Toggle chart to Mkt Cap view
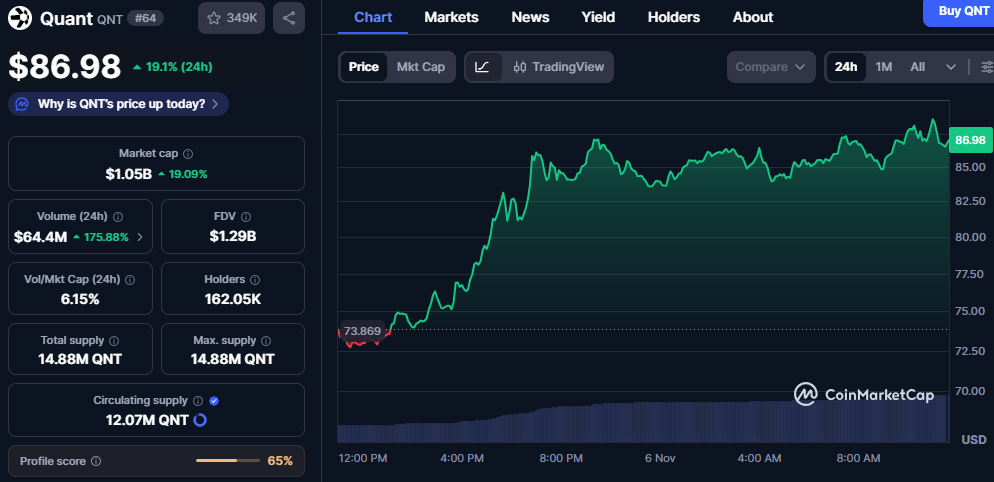 pyautogui.click(x=420, y=67)
